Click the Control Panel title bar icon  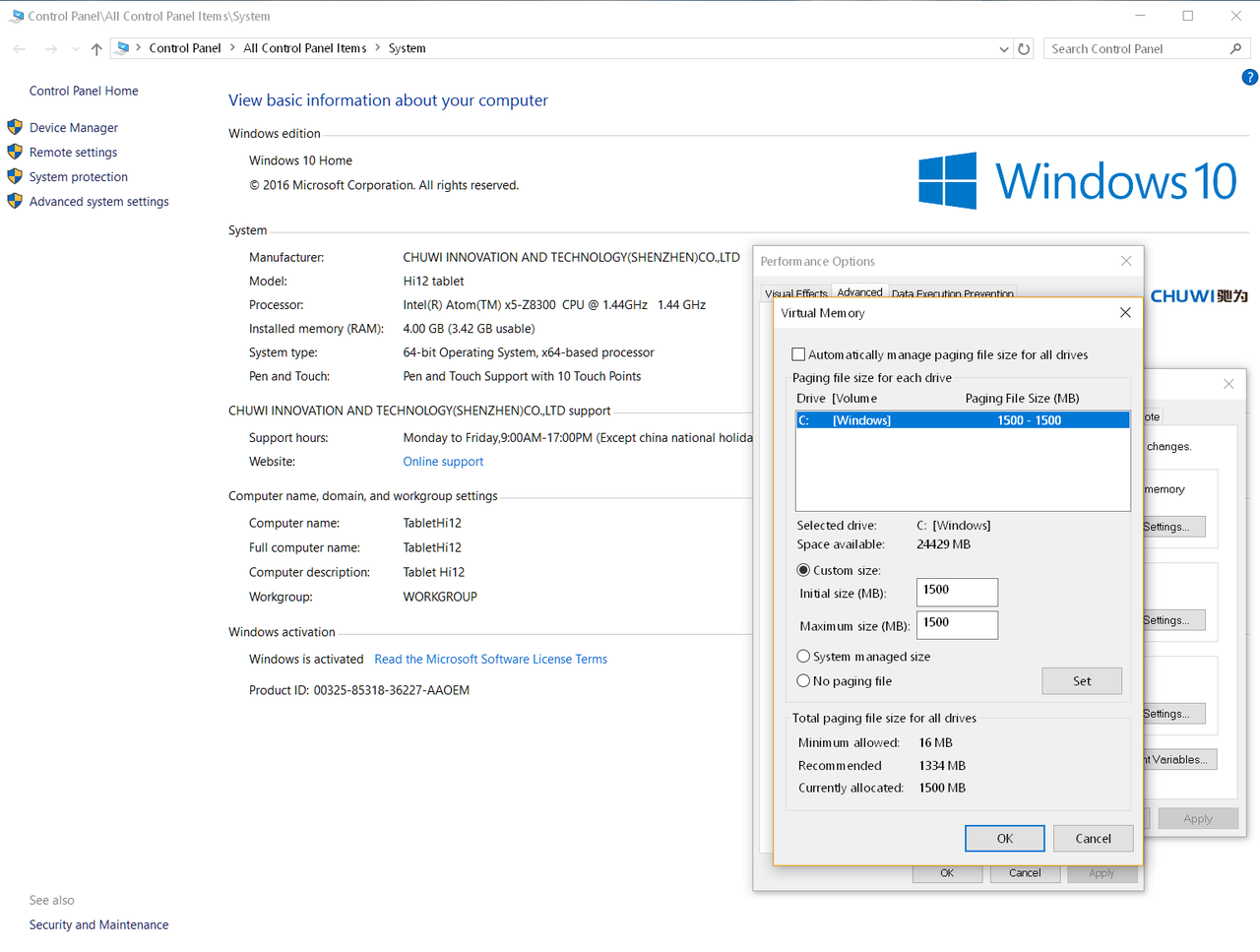[17, 16]
